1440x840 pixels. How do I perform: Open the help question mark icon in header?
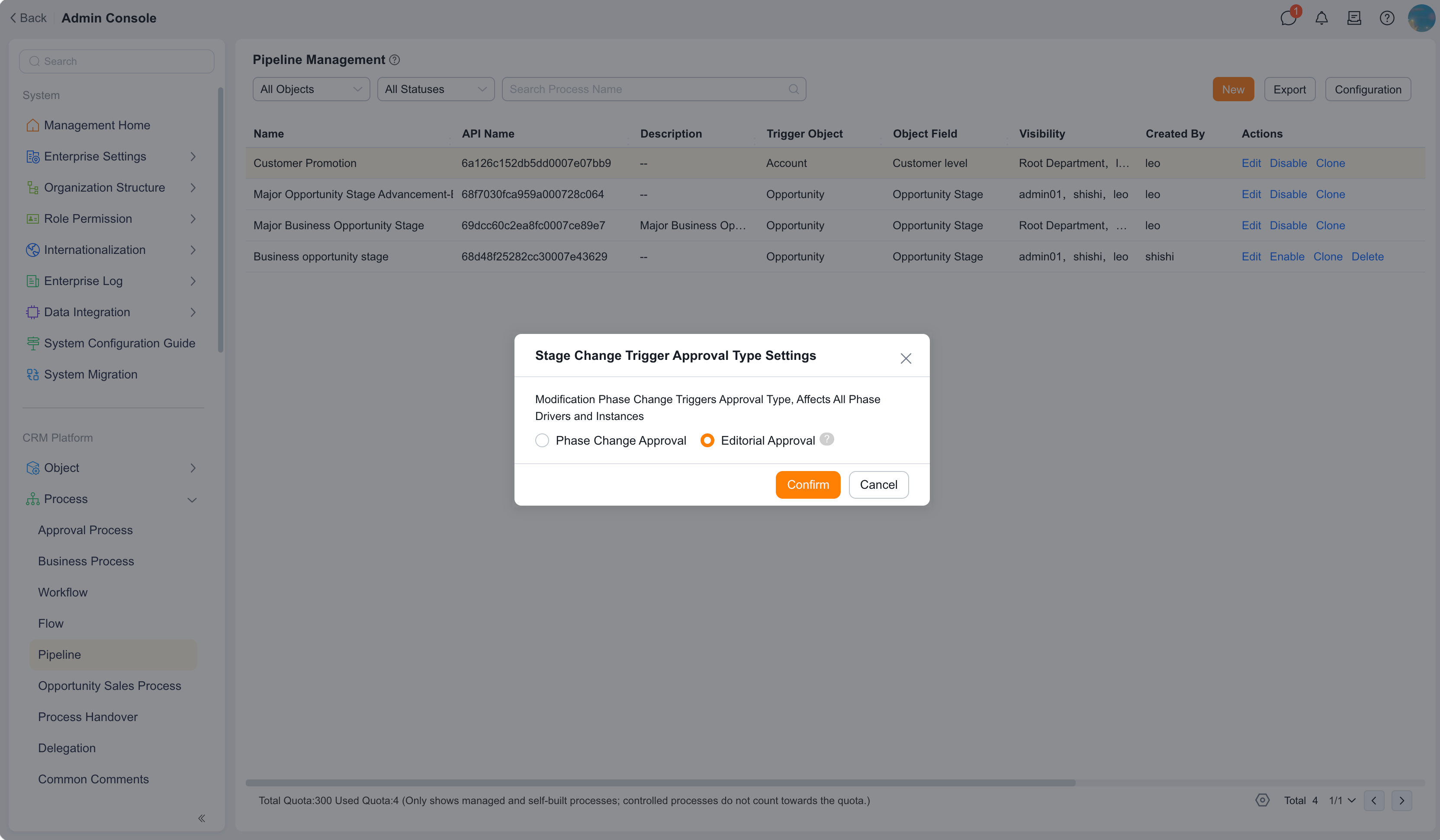pyautogui.click(x=1387, y=18)
